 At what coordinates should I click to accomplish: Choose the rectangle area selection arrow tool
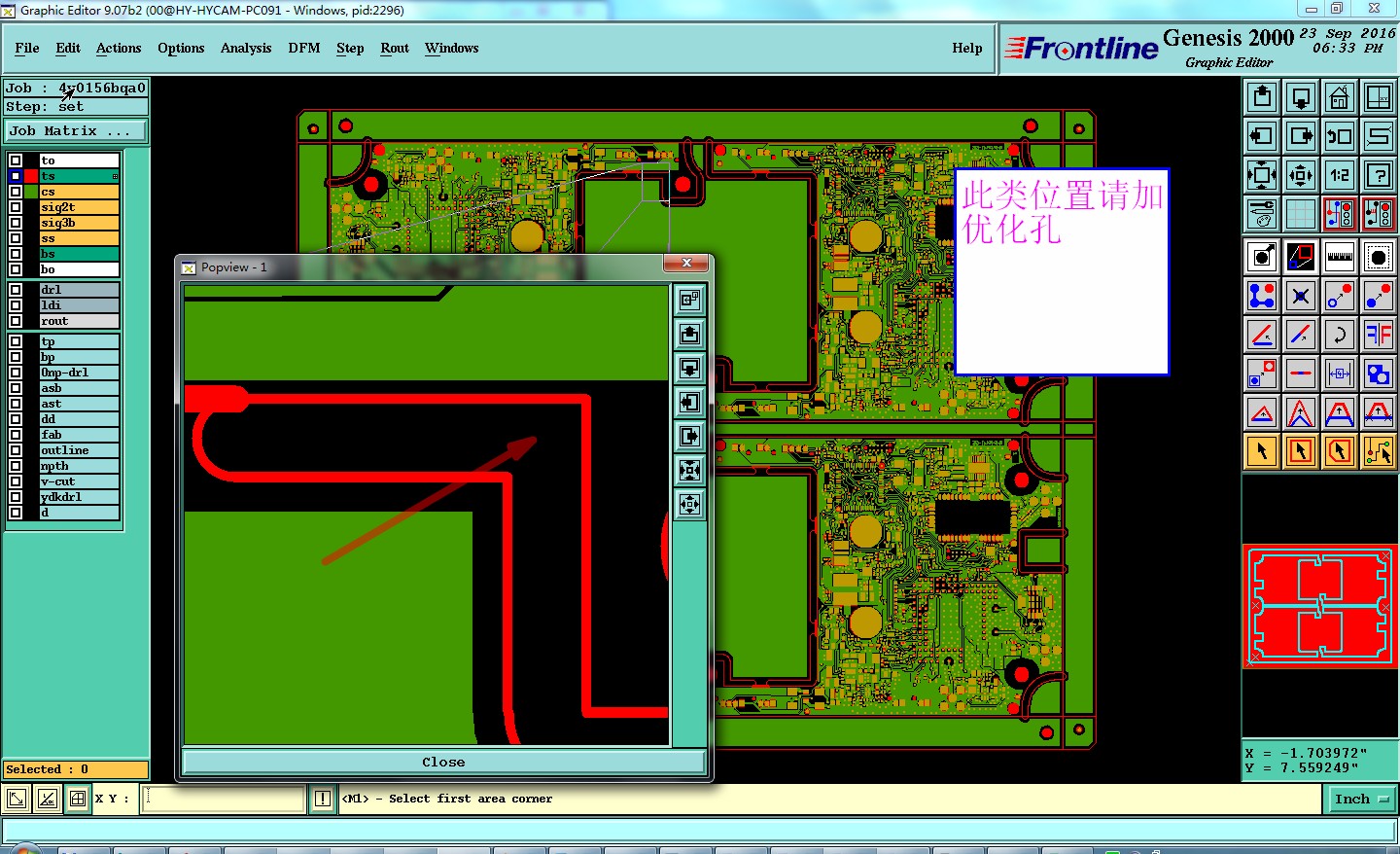point(1301,450)
